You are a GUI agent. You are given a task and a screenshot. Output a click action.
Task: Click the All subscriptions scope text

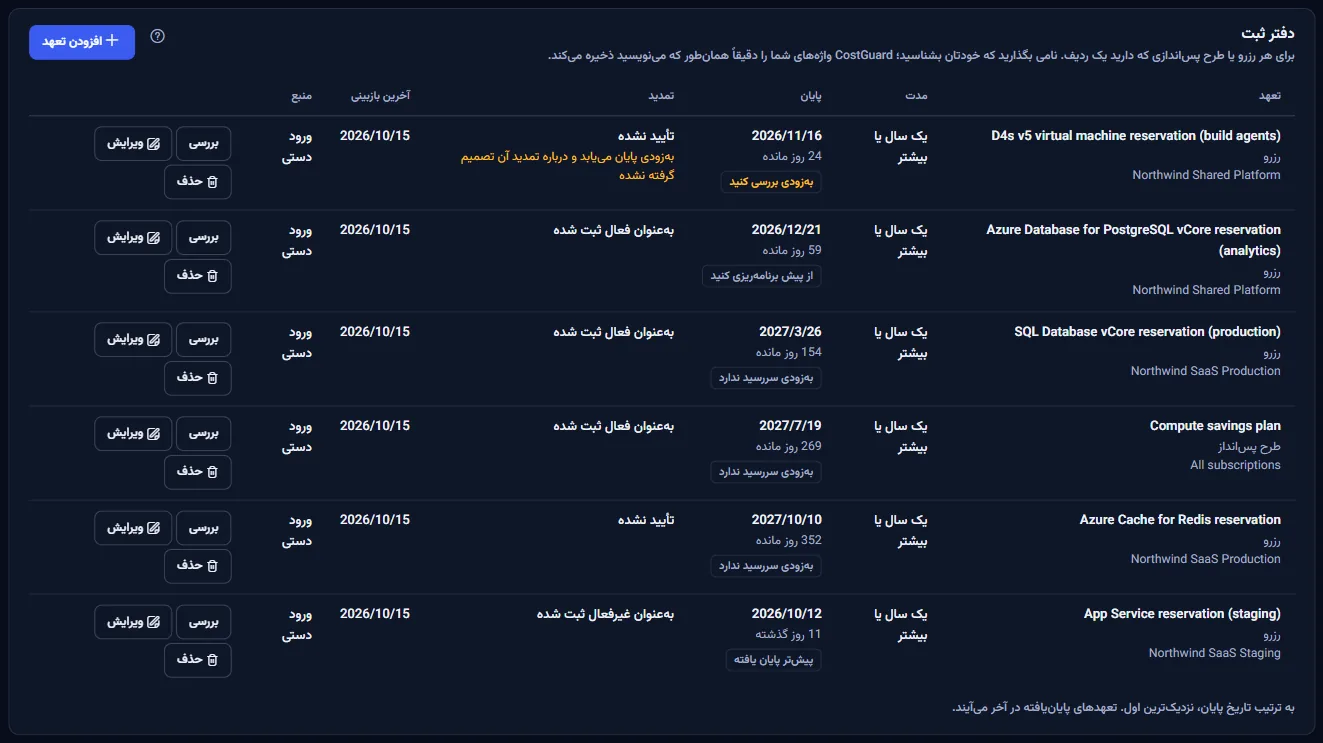1235,465
